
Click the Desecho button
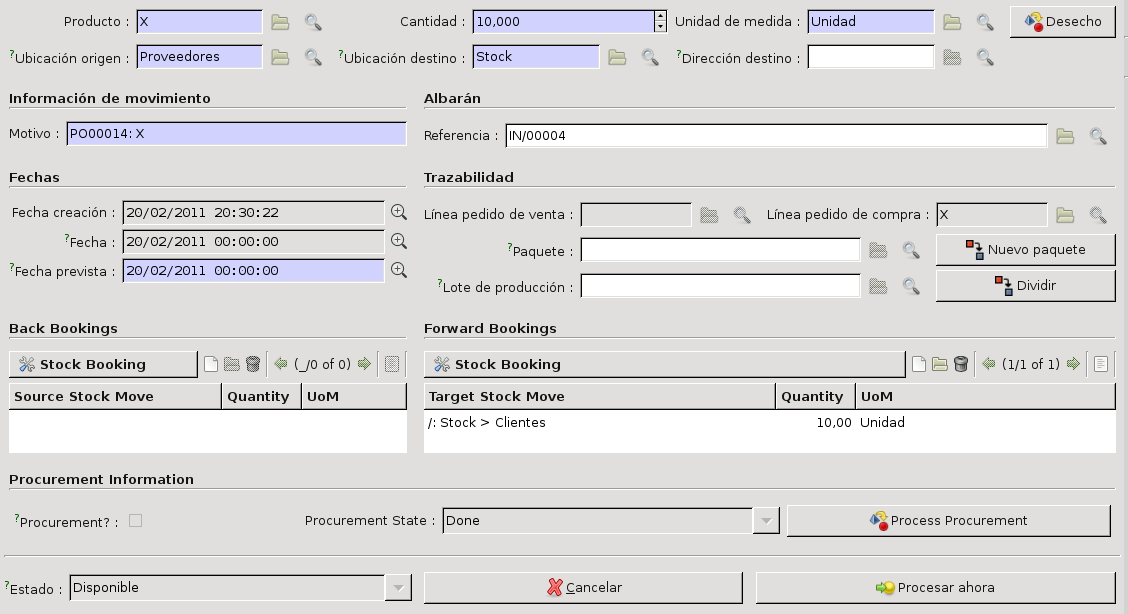point(1062,22)
